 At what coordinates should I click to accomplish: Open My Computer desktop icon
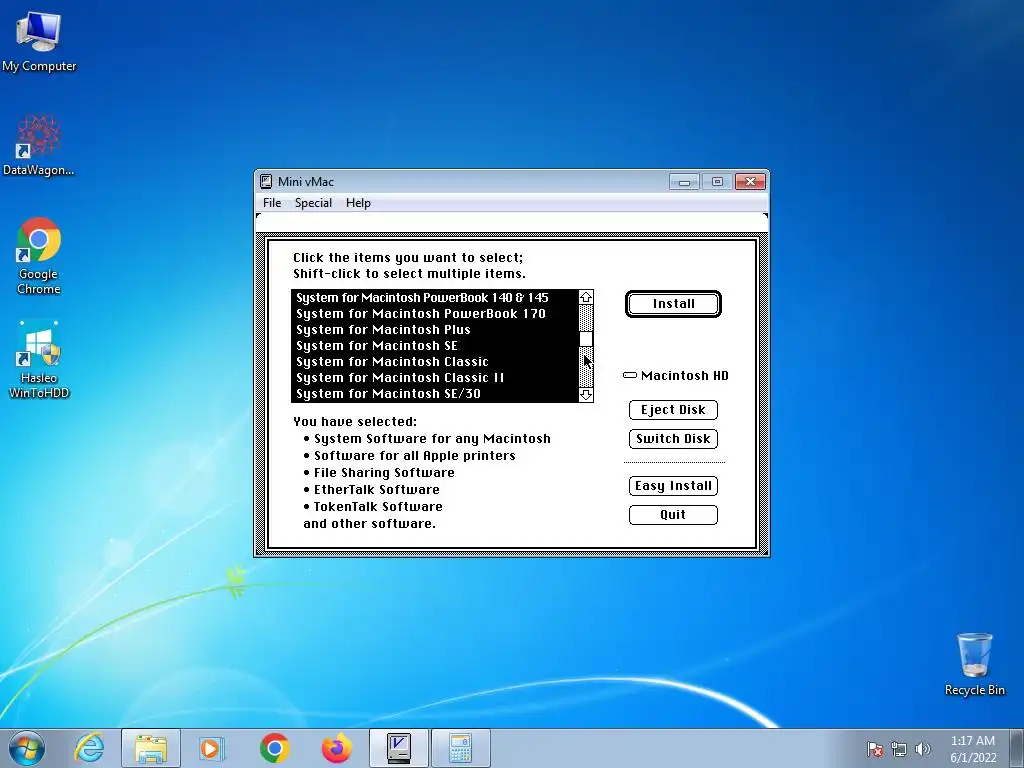(39, 40)
